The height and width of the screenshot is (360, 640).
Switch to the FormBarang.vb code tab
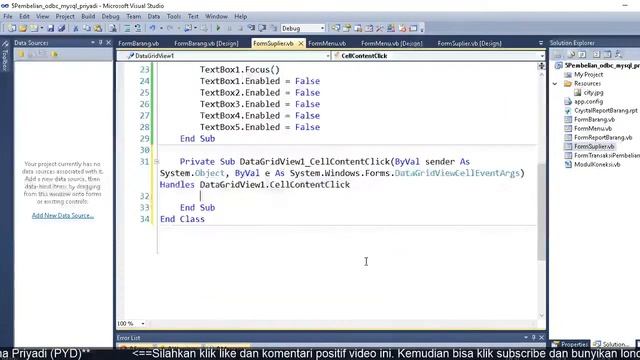coord(139,43)
